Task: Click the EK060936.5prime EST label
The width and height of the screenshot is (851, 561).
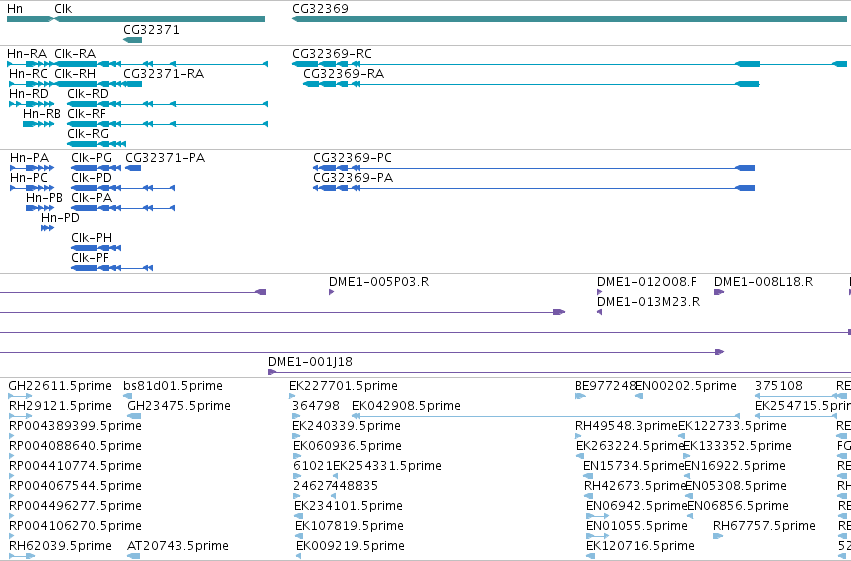Action: pyautogui.click(x=347, y=447)
